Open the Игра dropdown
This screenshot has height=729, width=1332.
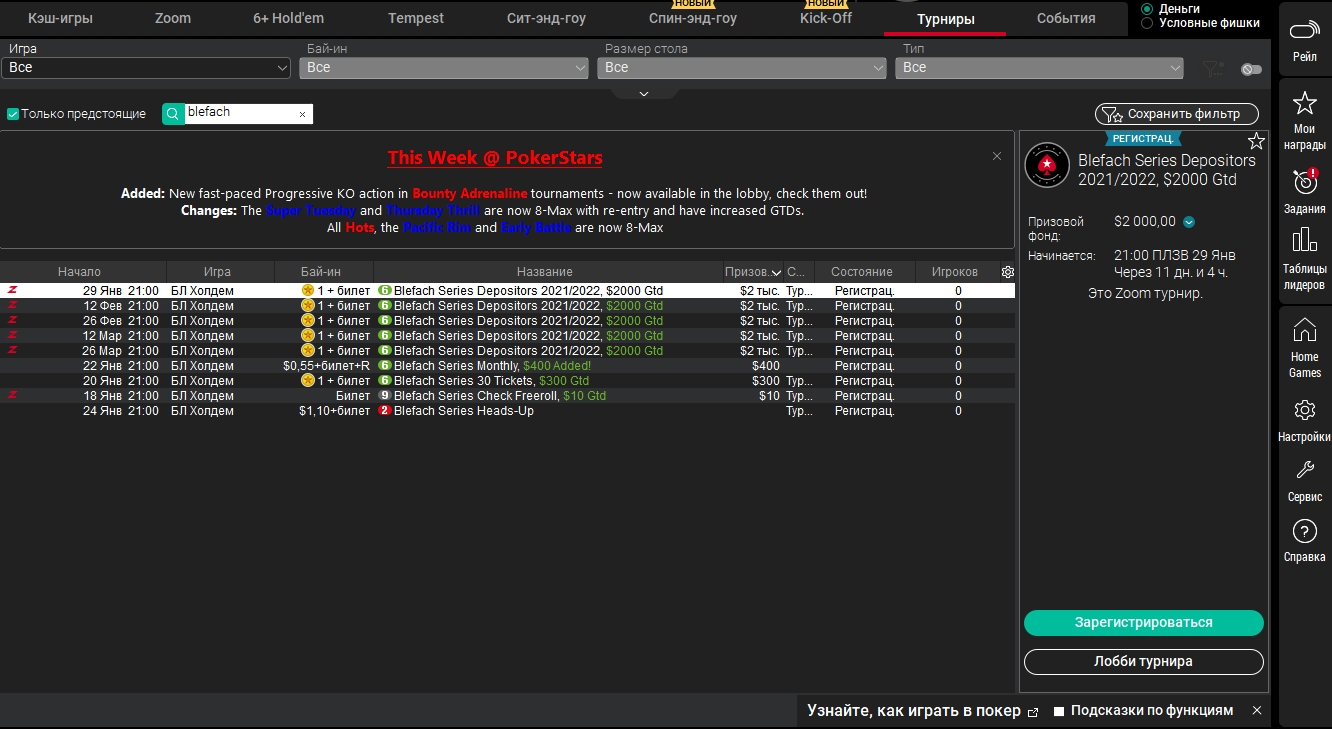146,68
